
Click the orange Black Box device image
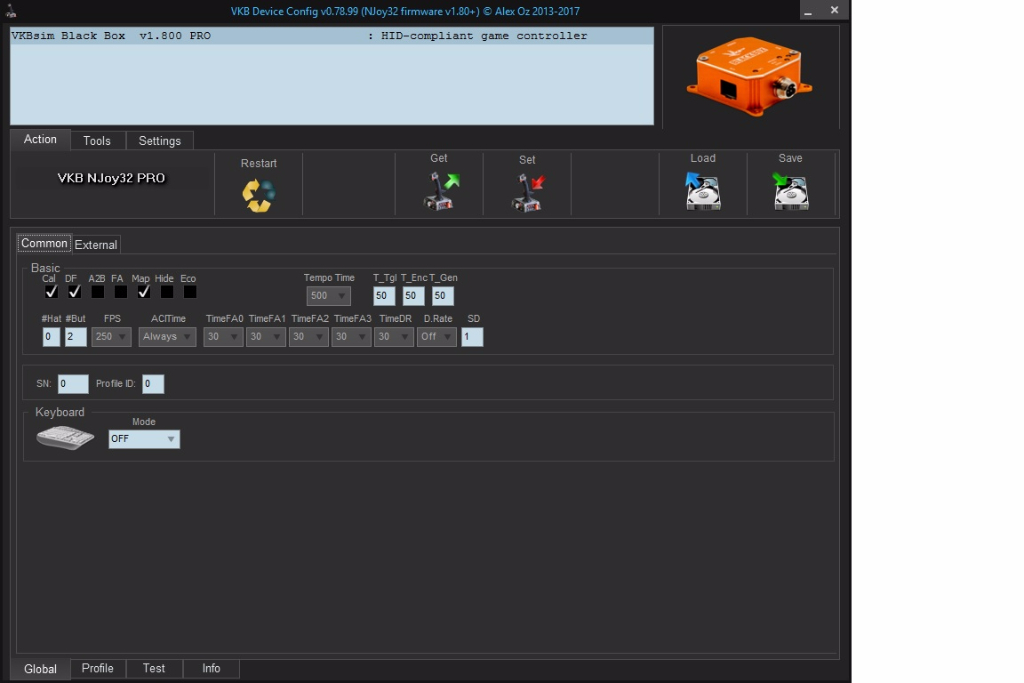coord(749,76)
